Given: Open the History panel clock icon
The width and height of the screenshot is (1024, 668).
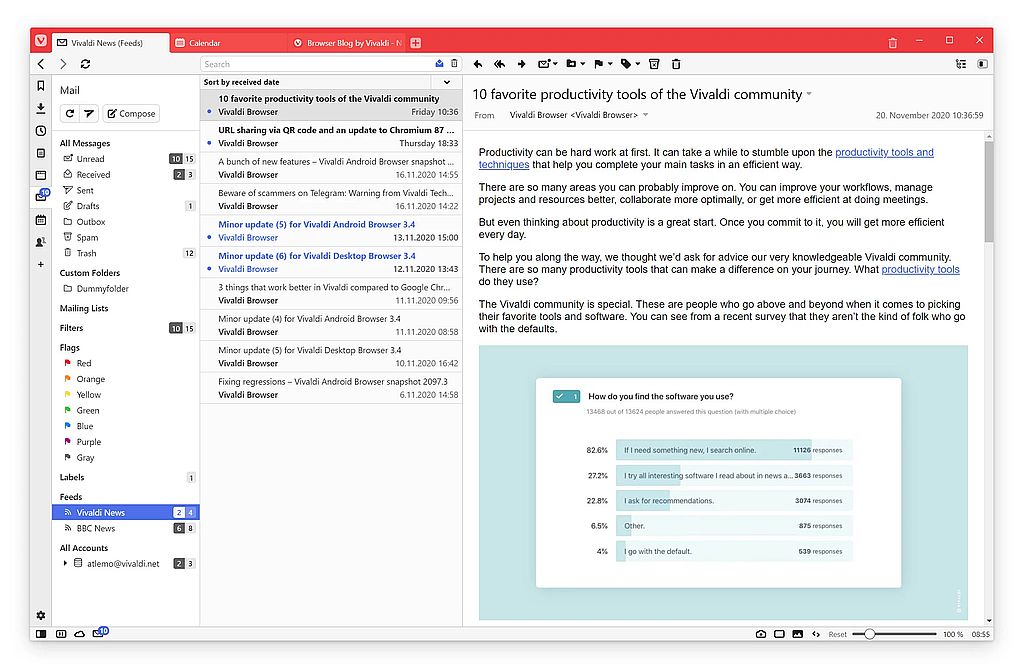Looking at the screenshot, I should 40,131.
